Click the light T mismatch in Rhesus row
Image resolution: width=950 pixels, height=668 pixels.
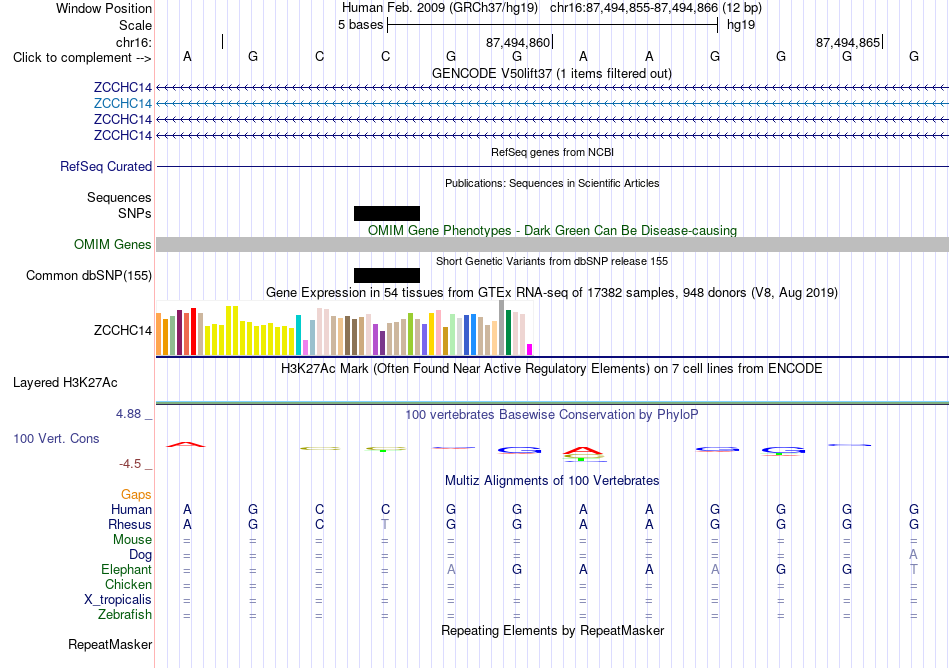[385, 524]
